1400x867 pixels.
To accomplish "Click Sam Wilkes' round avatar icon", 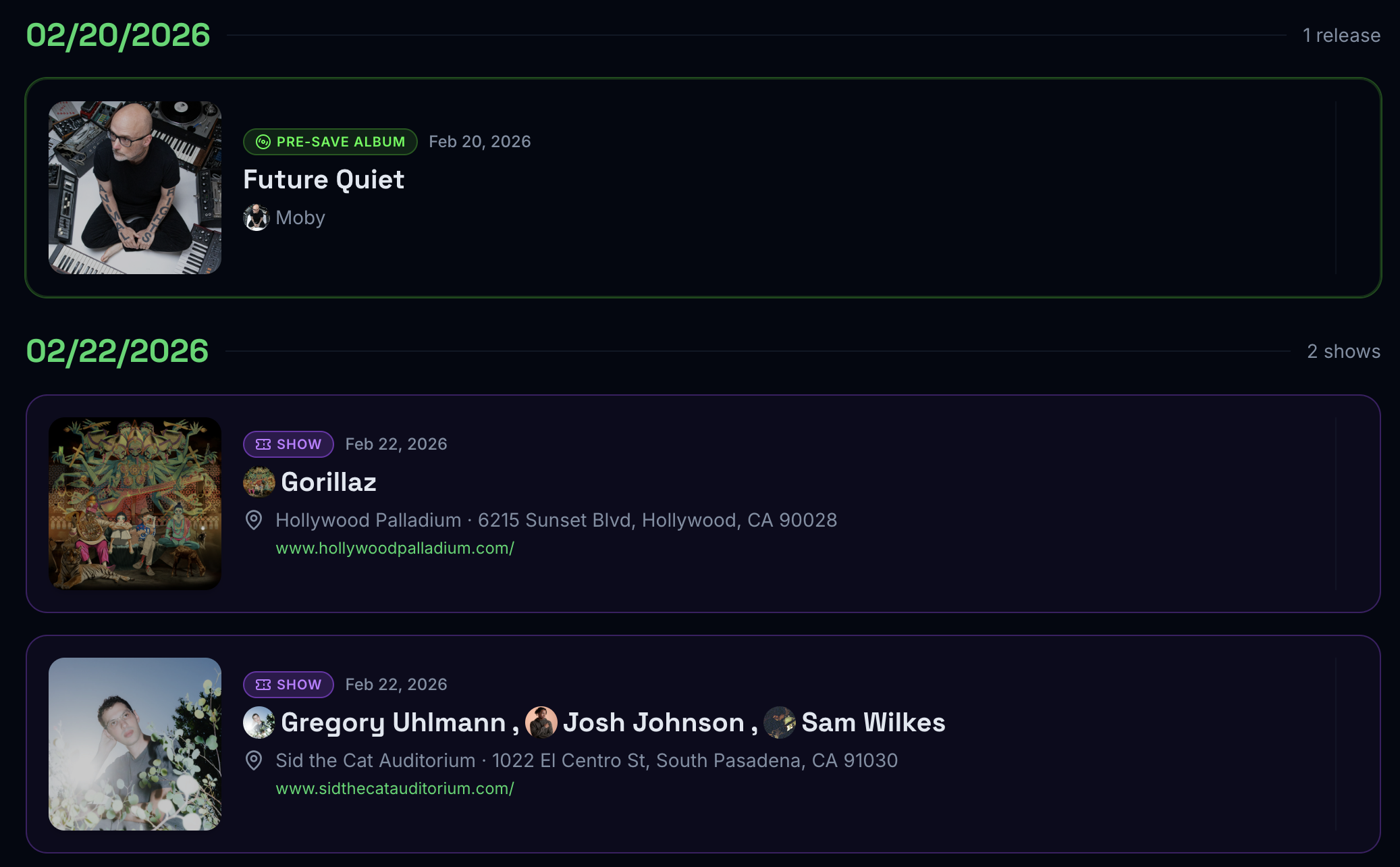I will click(780, 722).
